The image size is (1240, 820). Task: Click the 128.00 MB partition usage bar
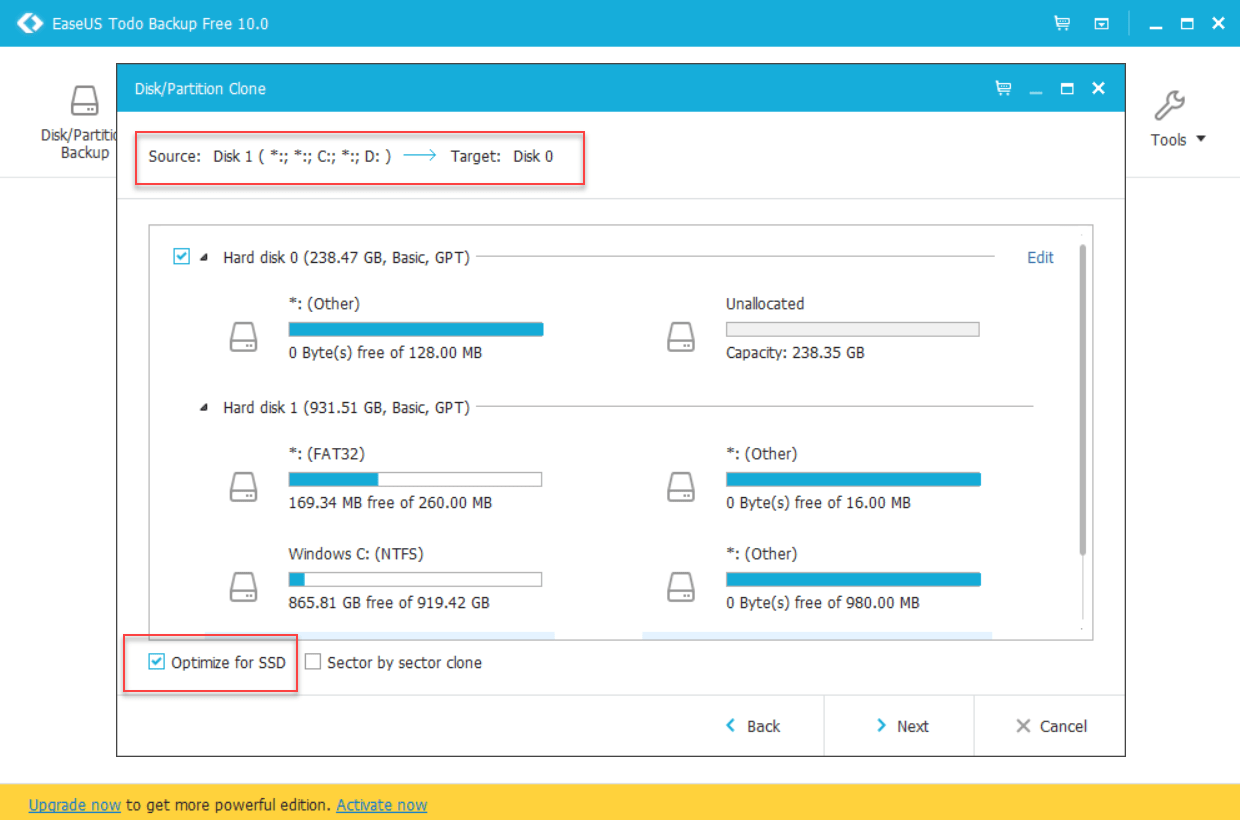(416, 329)
